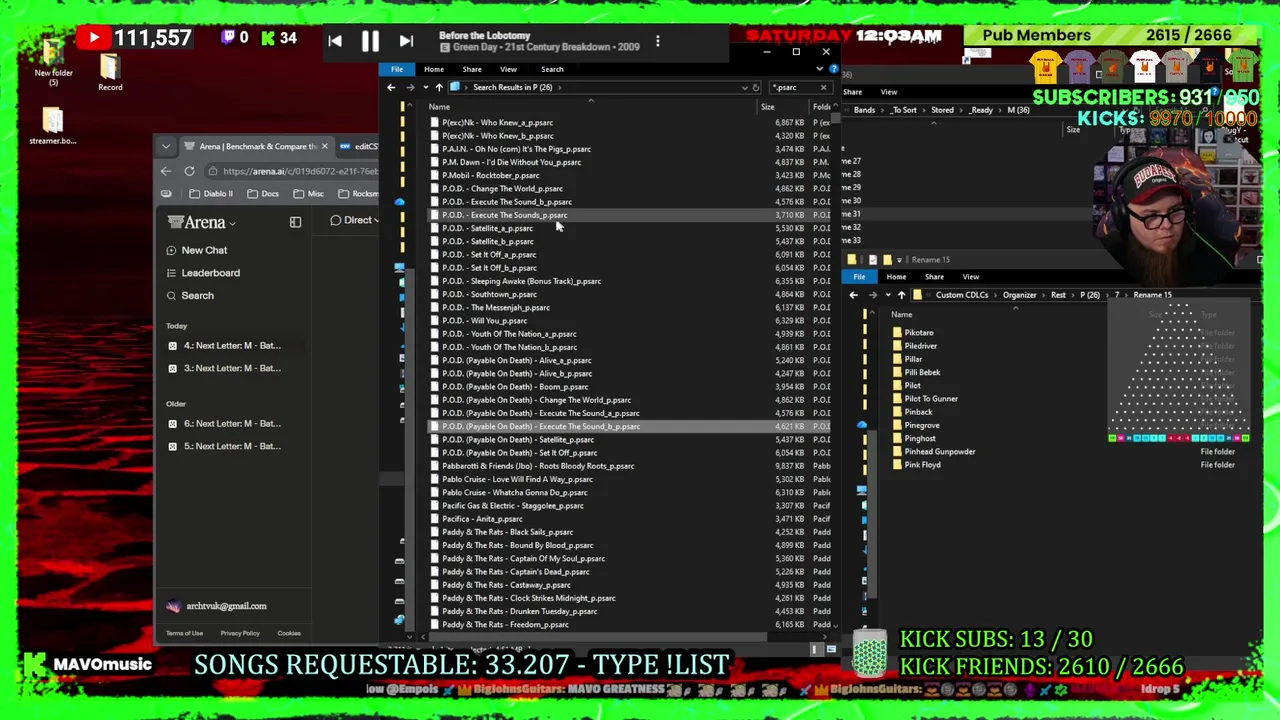The width and height of the screenshot is (1280, 720).
Task: Open the Arena Leaderboard
Action: tap(203, 273)
